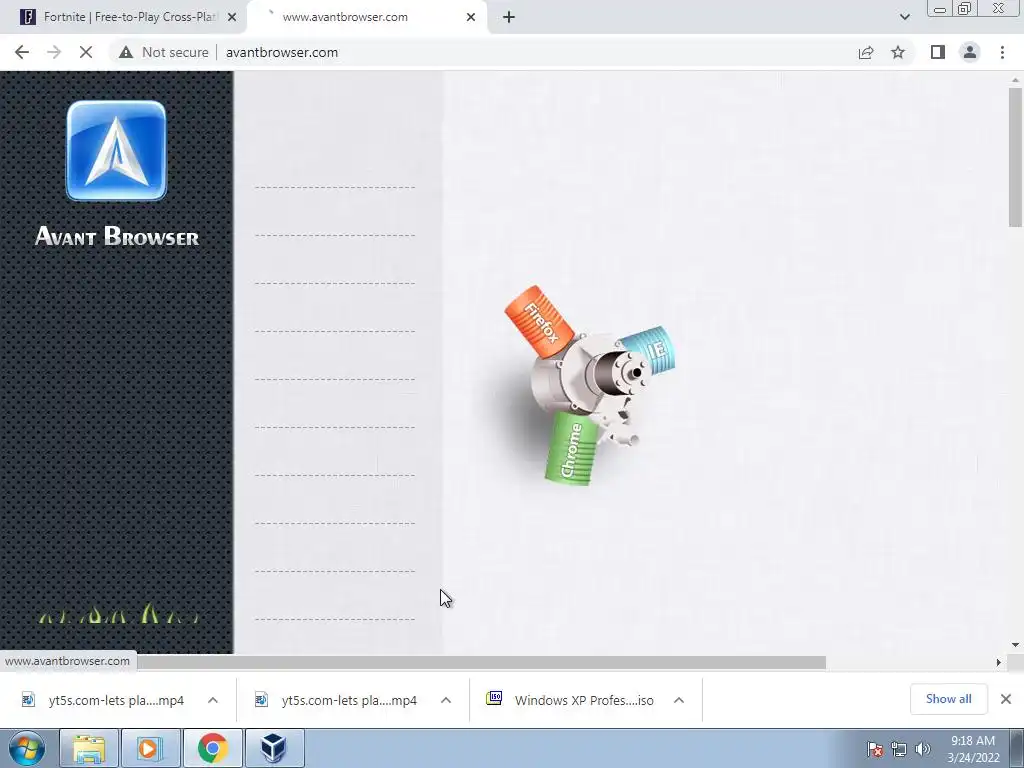Screen dimensions: 1024x768
Task: Stop loading the avantbrowser.com page
Action: coord(86,52)
